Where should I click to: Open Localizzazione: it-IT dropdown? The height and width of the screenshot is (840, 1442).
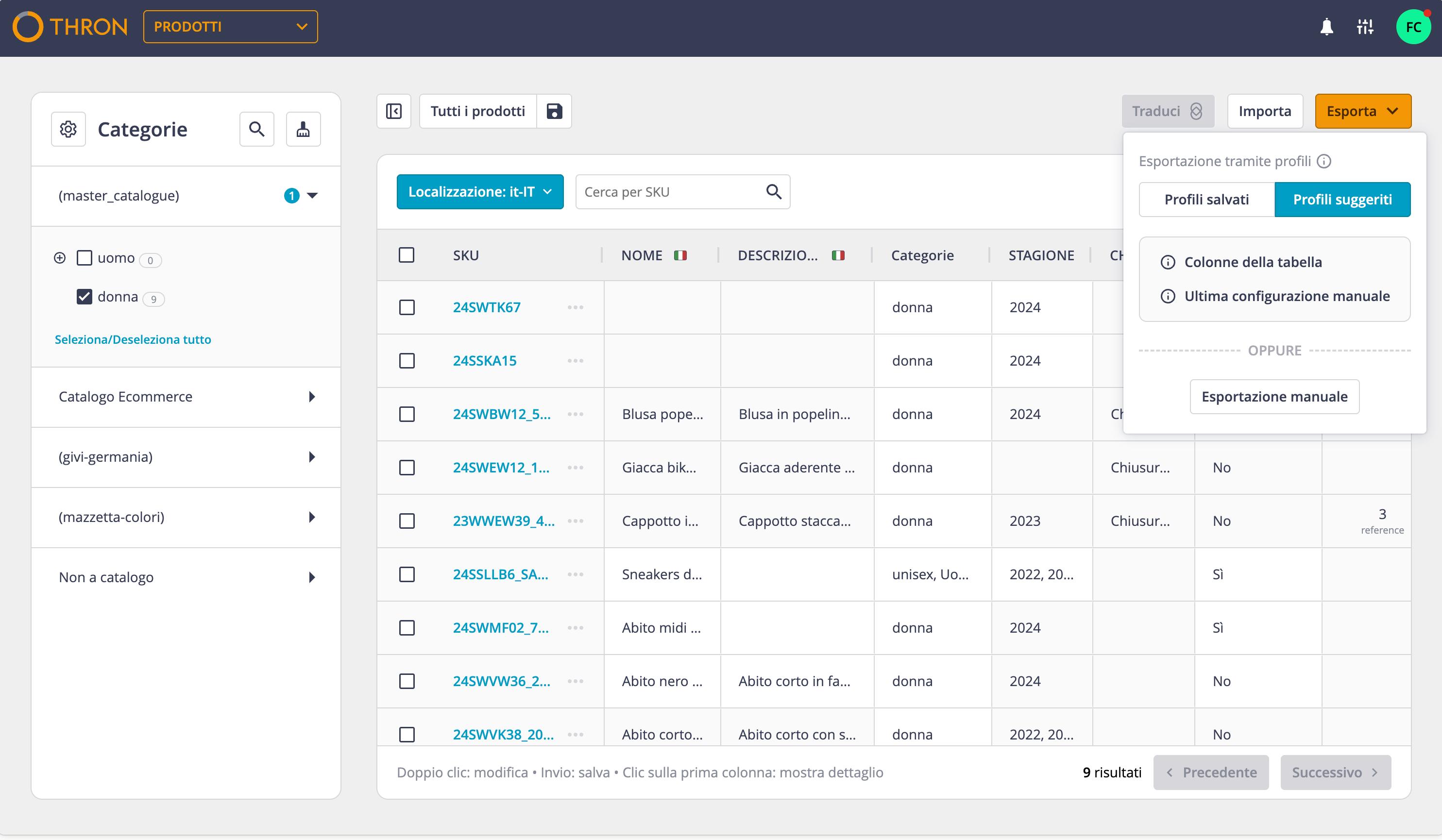tap(480, 192)
